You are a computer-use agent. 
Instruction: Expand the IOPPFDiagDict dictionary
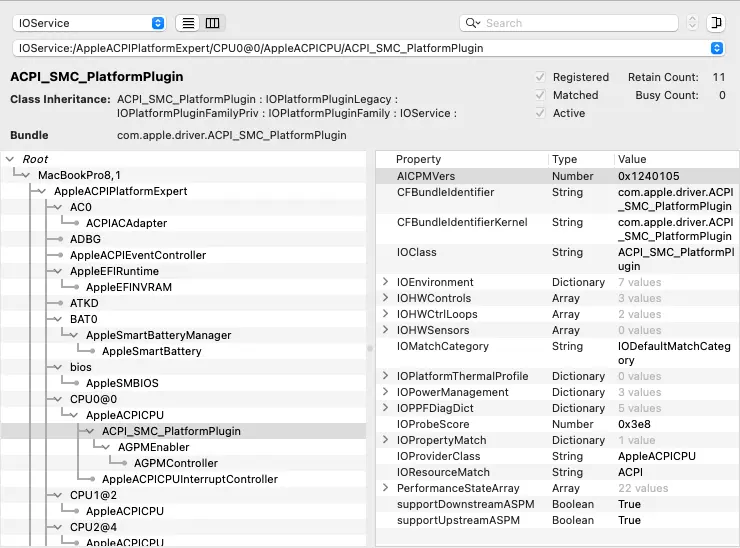(386, 408)
